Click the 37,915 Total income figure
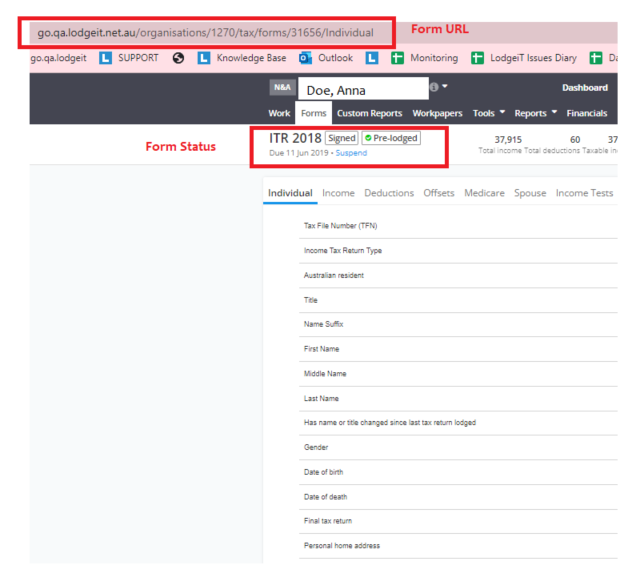This screenshot has width=638, height=588. [x=508, y=140]
